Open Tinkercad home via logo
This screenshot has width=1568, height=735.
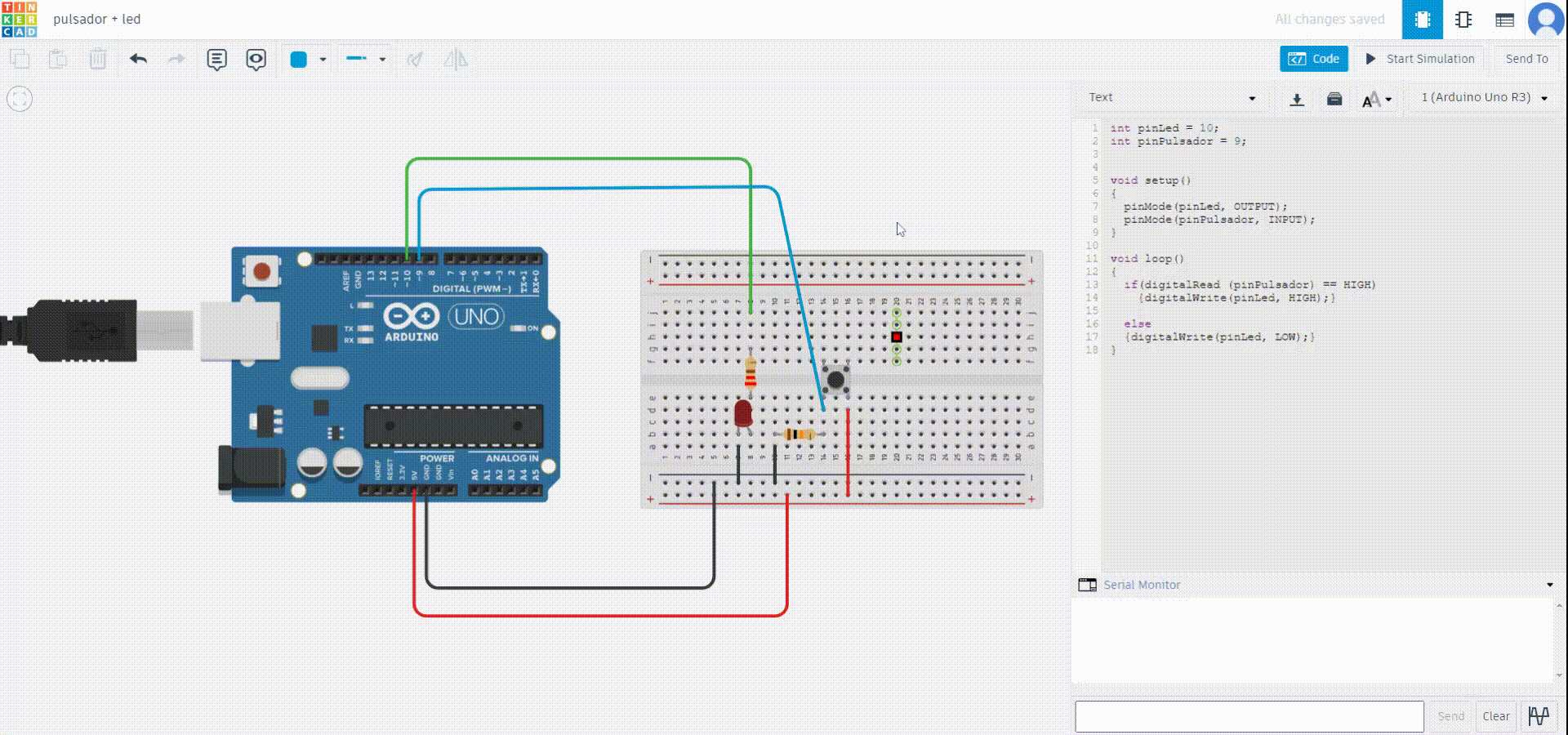click(19, 19)
